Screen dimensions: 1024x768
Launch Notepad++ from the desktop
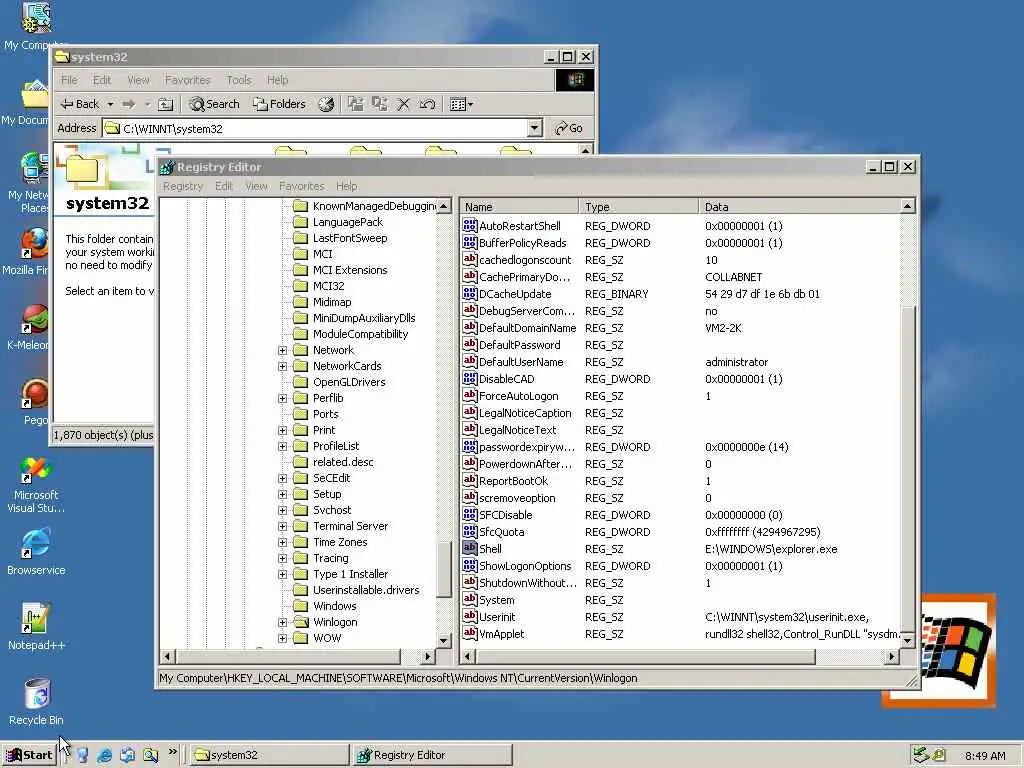pyautogui.click(x=36, y=627)
